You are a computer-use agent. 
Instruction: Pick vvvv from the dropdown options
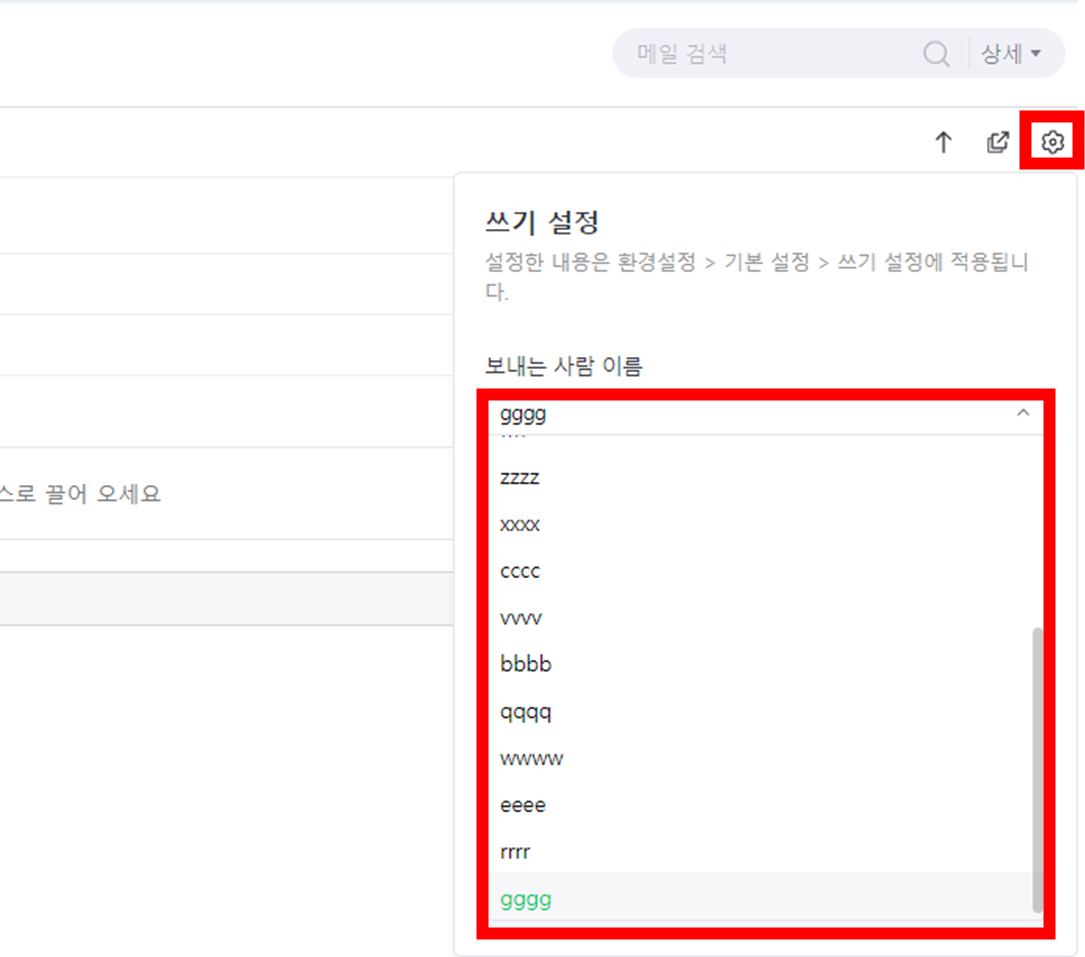click(x=520, y=617)
